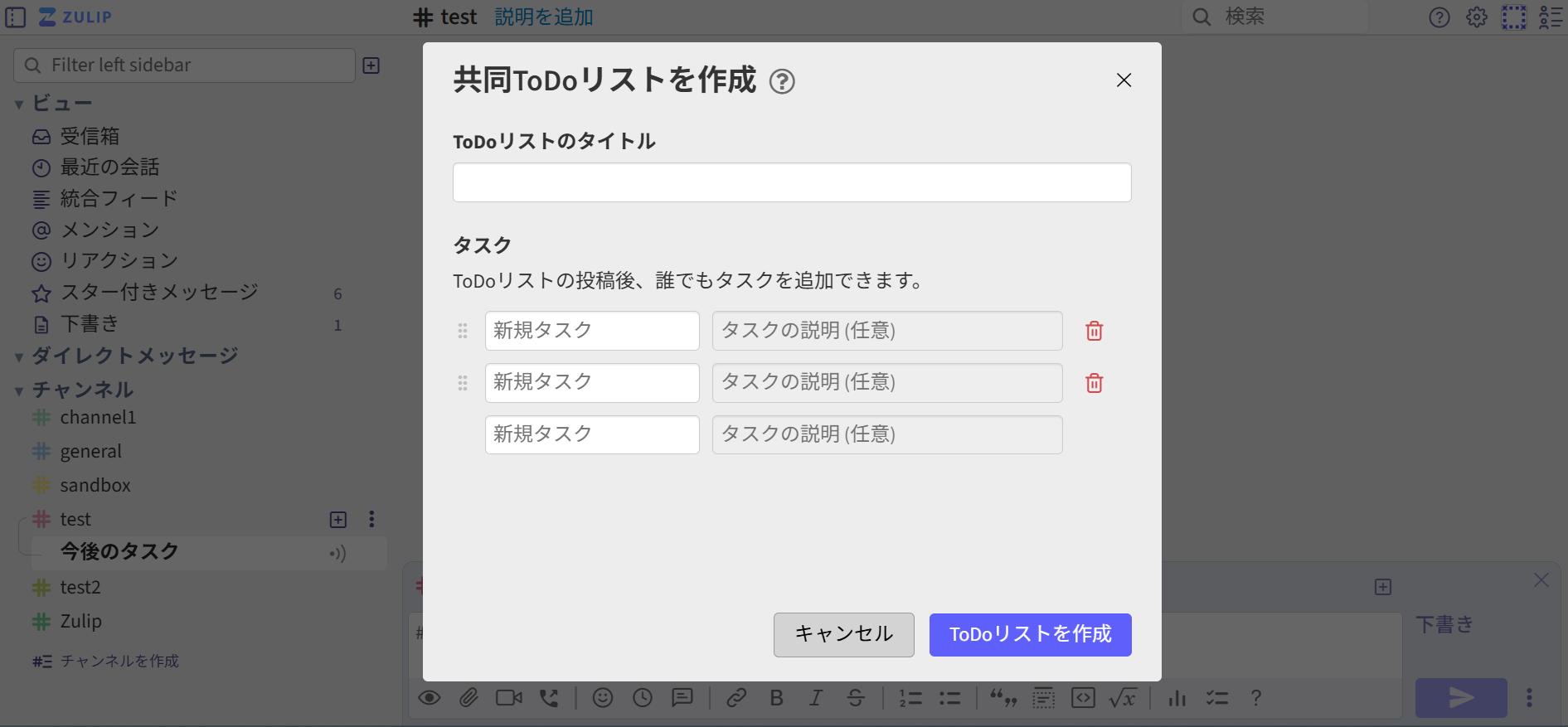Click the キャンセル button
This screenshot has height=727, width=1568.
pyautogui.click(x=844, y=635)
